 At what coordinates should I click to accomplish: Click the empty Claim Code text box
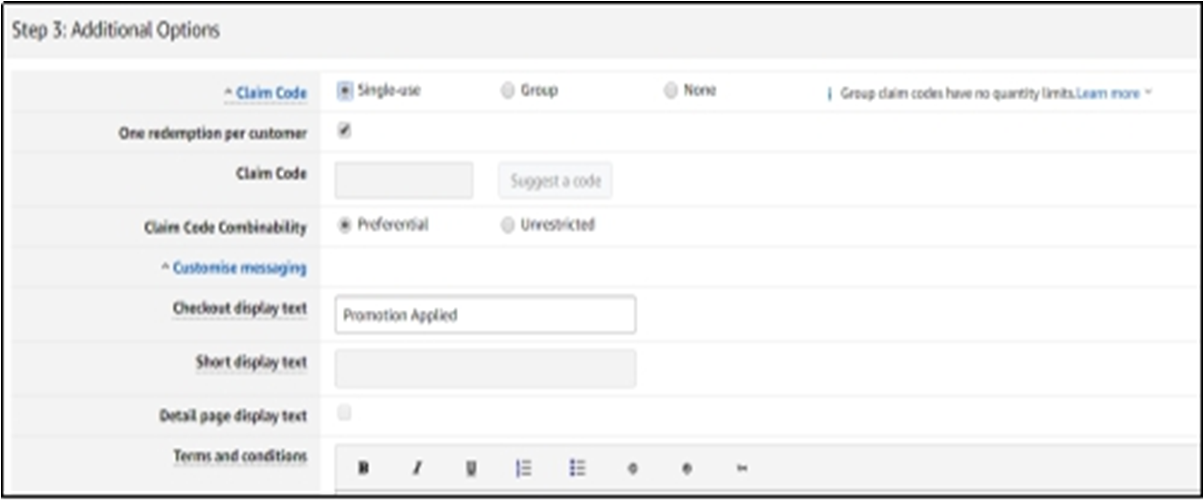(x=404, y=181)
